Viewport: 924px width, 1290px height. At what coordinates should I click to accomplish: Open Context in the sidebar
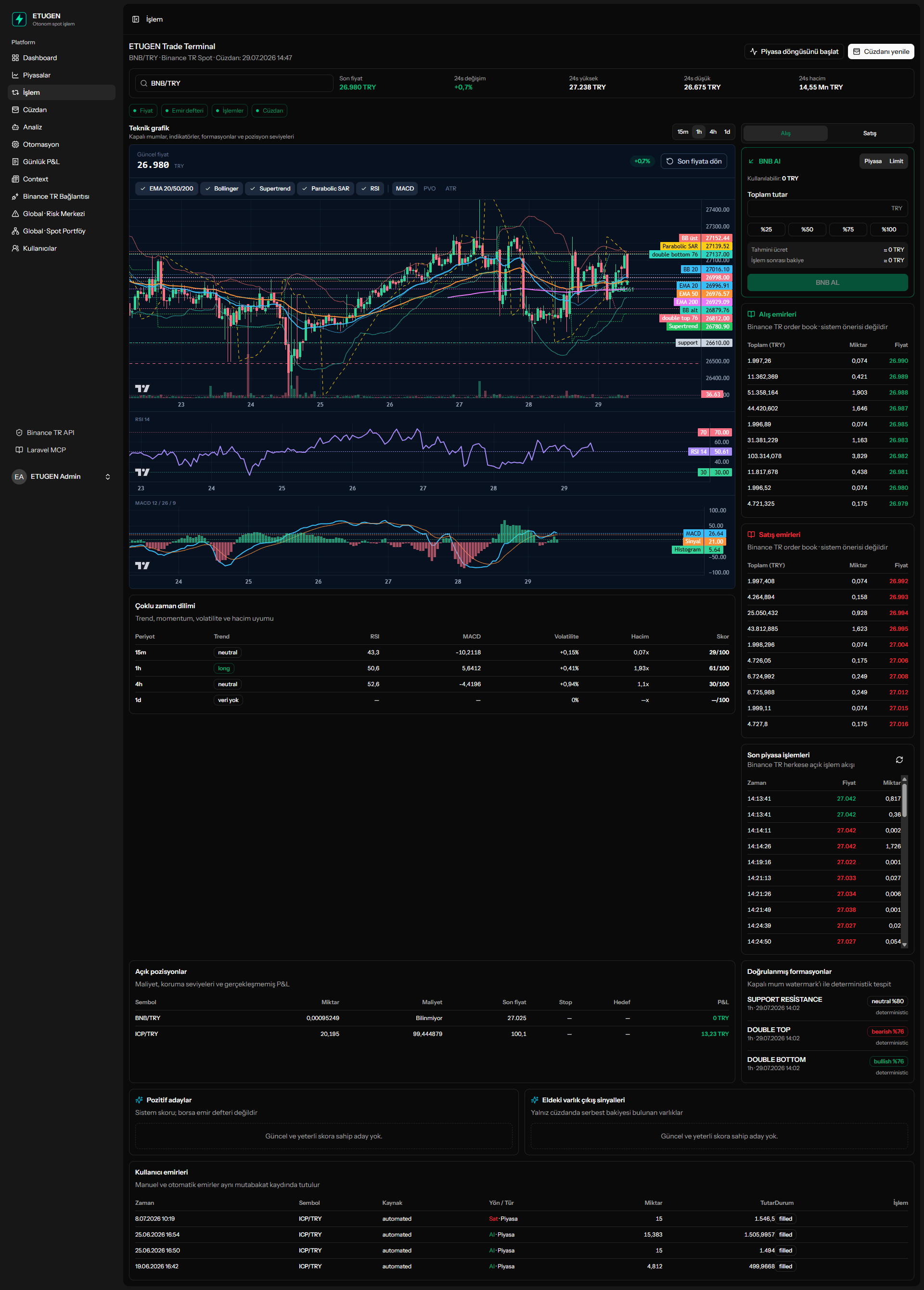point(62,179)
